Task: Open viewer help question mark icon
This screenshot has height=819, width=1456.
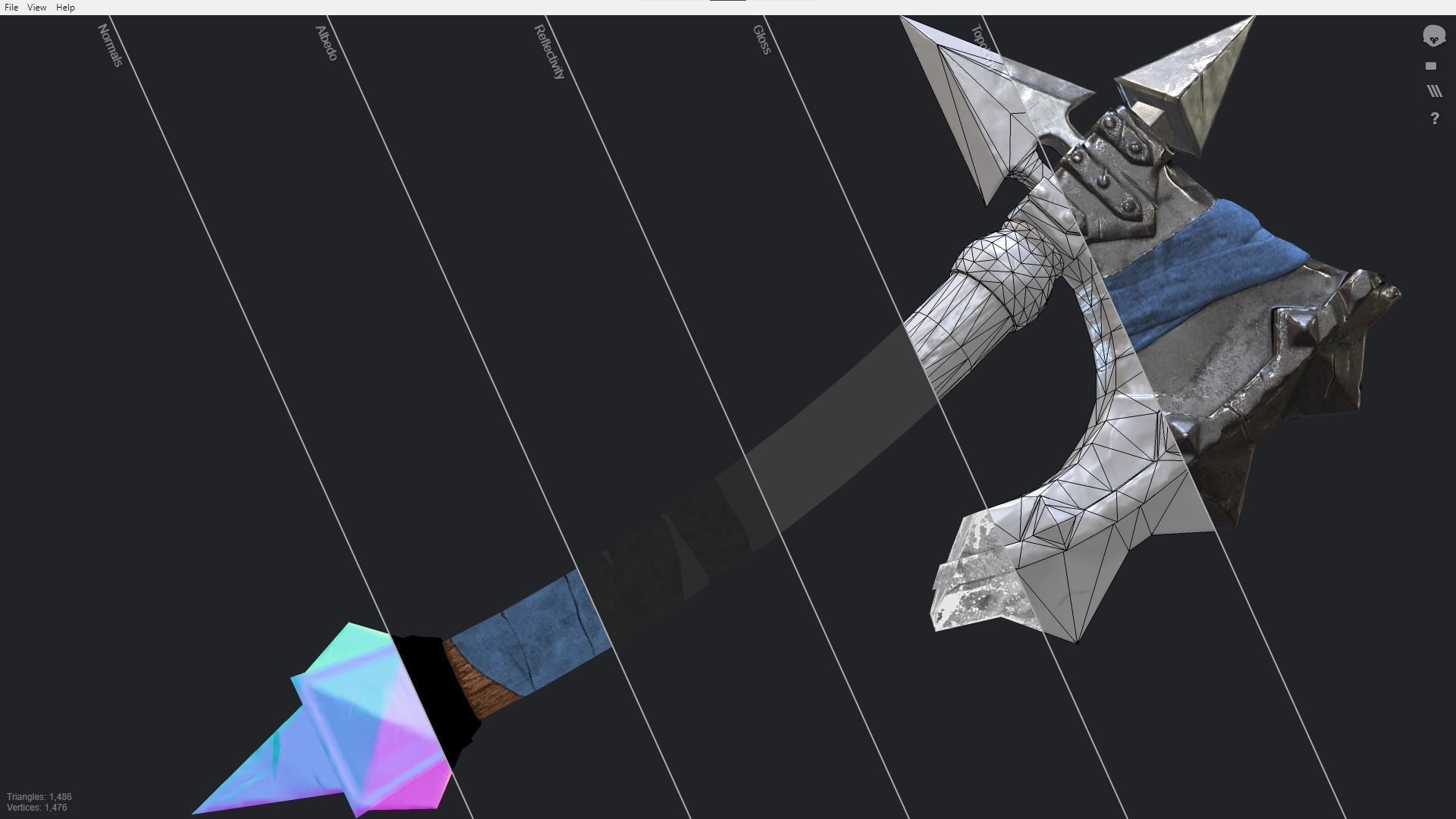Action: [1434, 118]
